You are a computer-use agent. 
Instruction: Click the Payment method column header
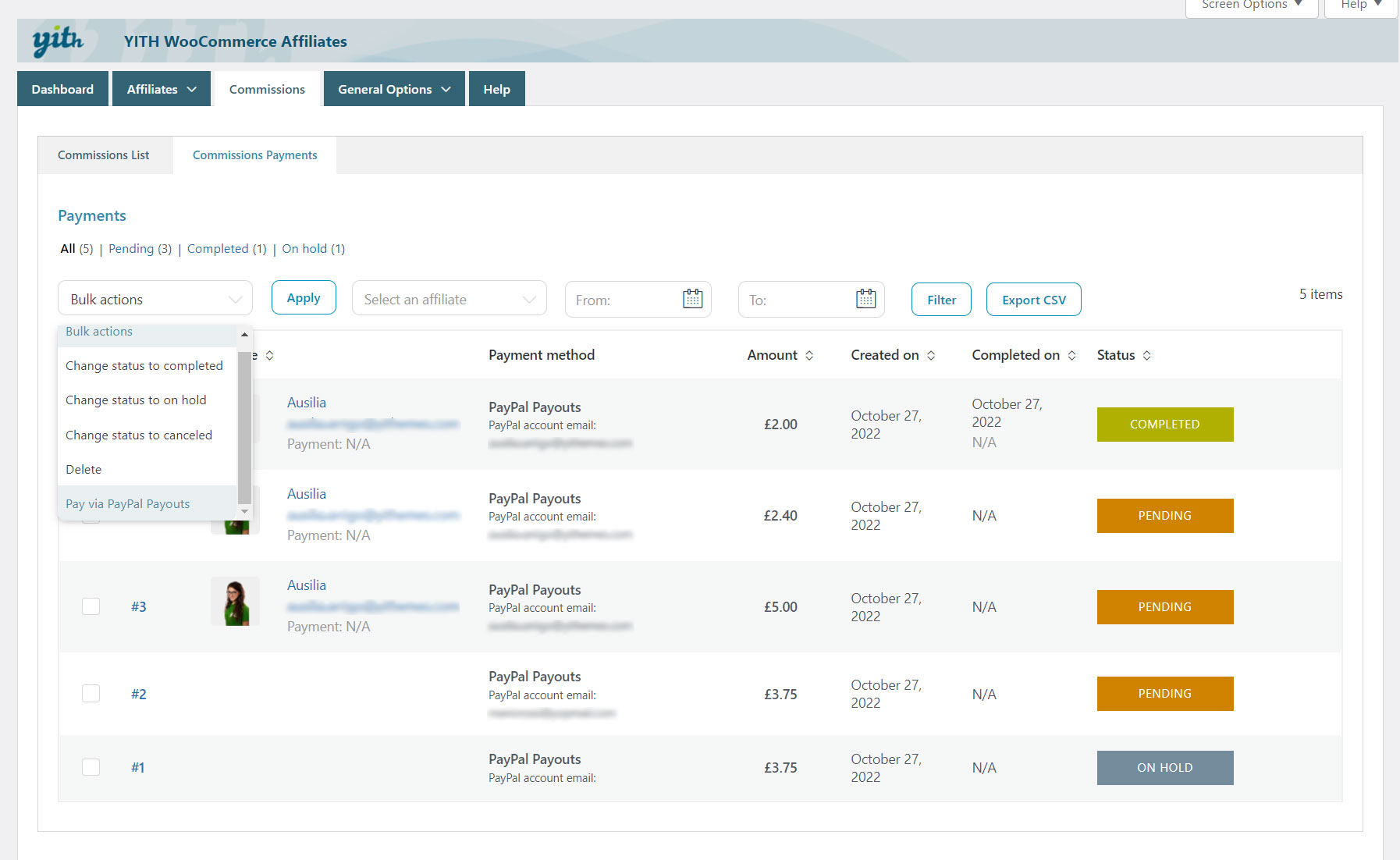(x=542, y=355)
